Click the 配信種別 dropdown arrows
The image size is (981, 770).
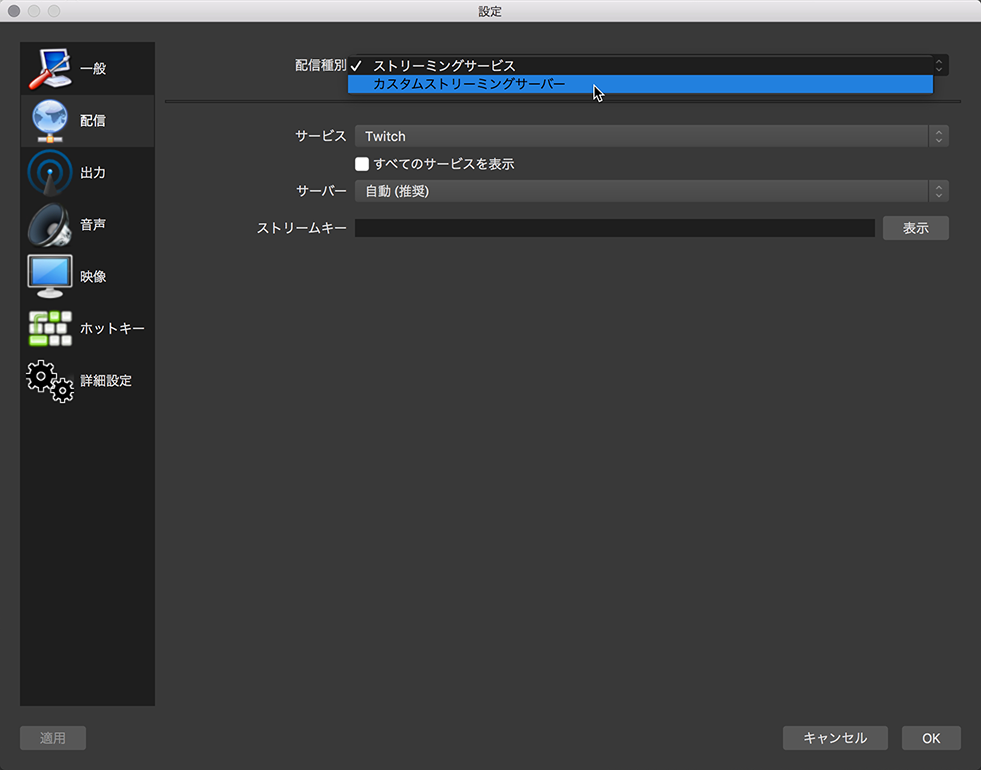click(939, 65)
